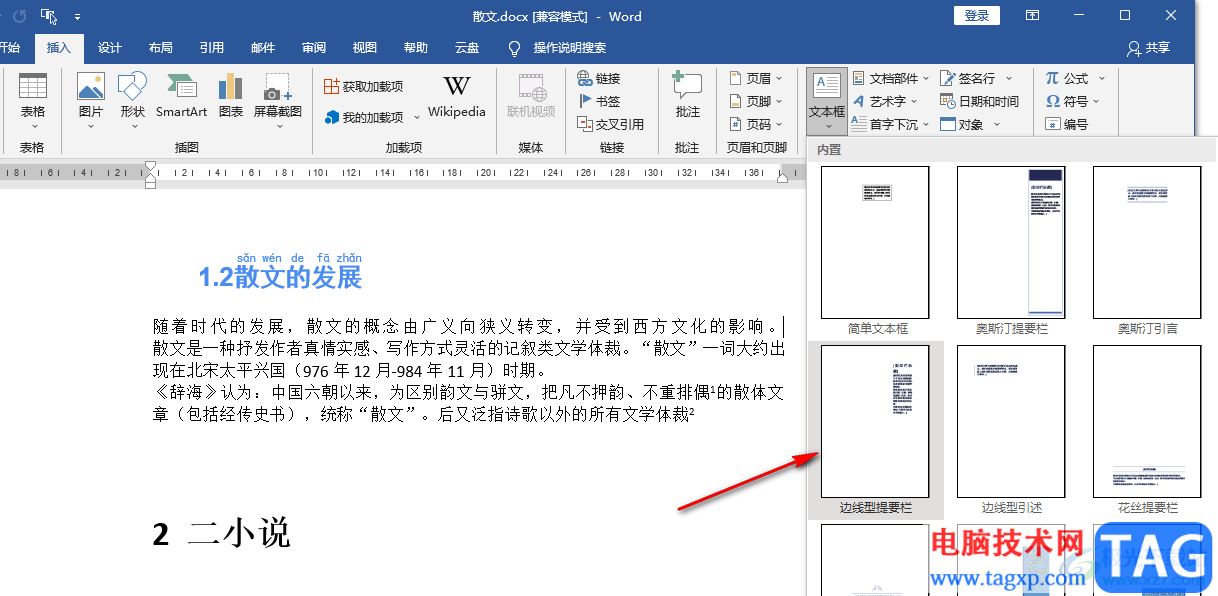The width and height of the screenshot is (1218, 596).
Task: Select the 插入 tab
Action: click(x=59, y=48)
